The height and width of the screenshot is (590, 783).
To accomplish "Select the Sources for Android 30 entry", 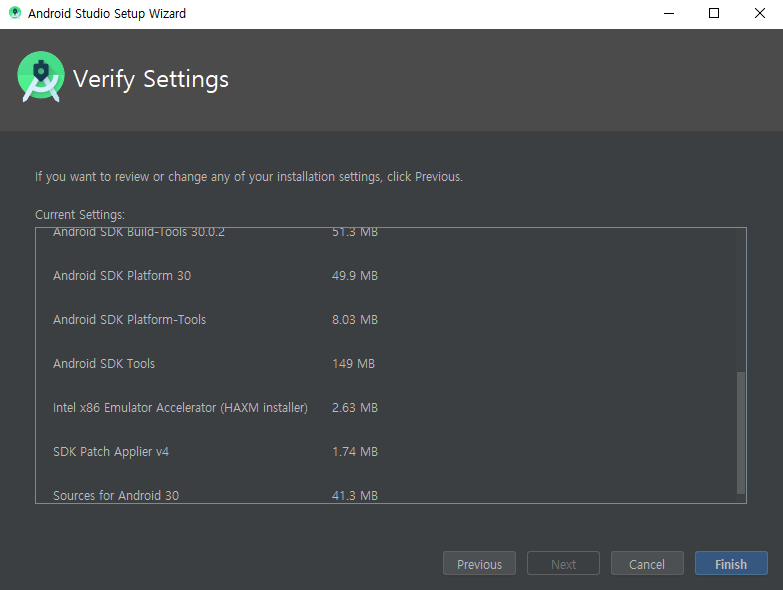I will [x=116, y=495].
